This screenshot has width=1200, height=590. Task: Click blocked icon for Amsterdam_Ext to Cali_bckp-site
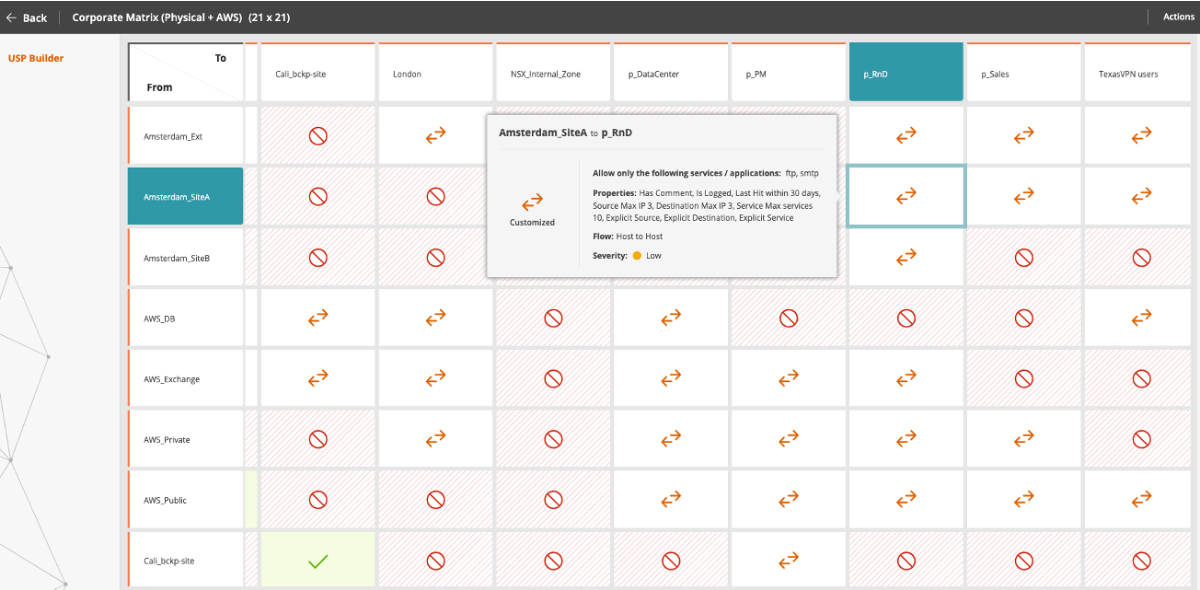click(x=318, y=136)
